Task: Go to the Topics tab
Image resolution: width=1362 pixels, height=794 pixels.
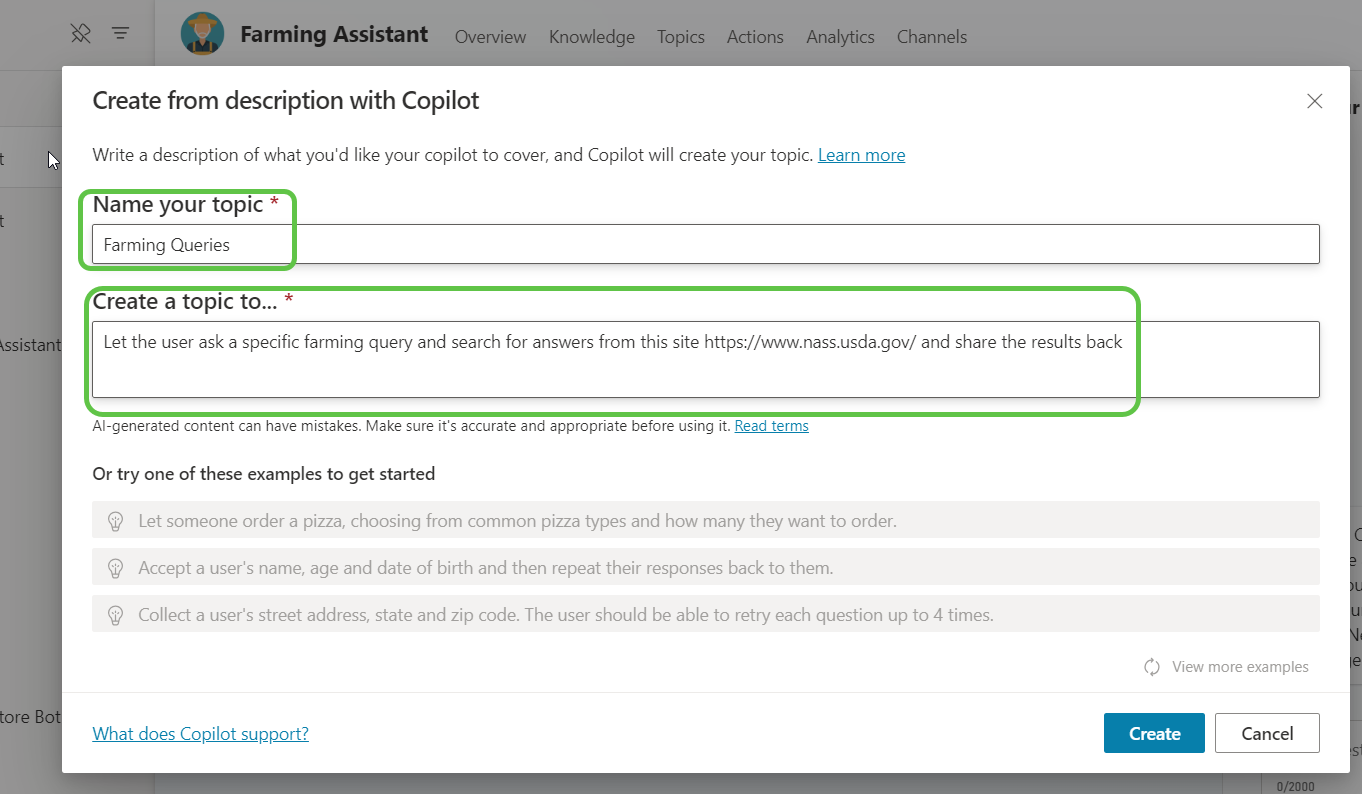Action: [680, 37]
